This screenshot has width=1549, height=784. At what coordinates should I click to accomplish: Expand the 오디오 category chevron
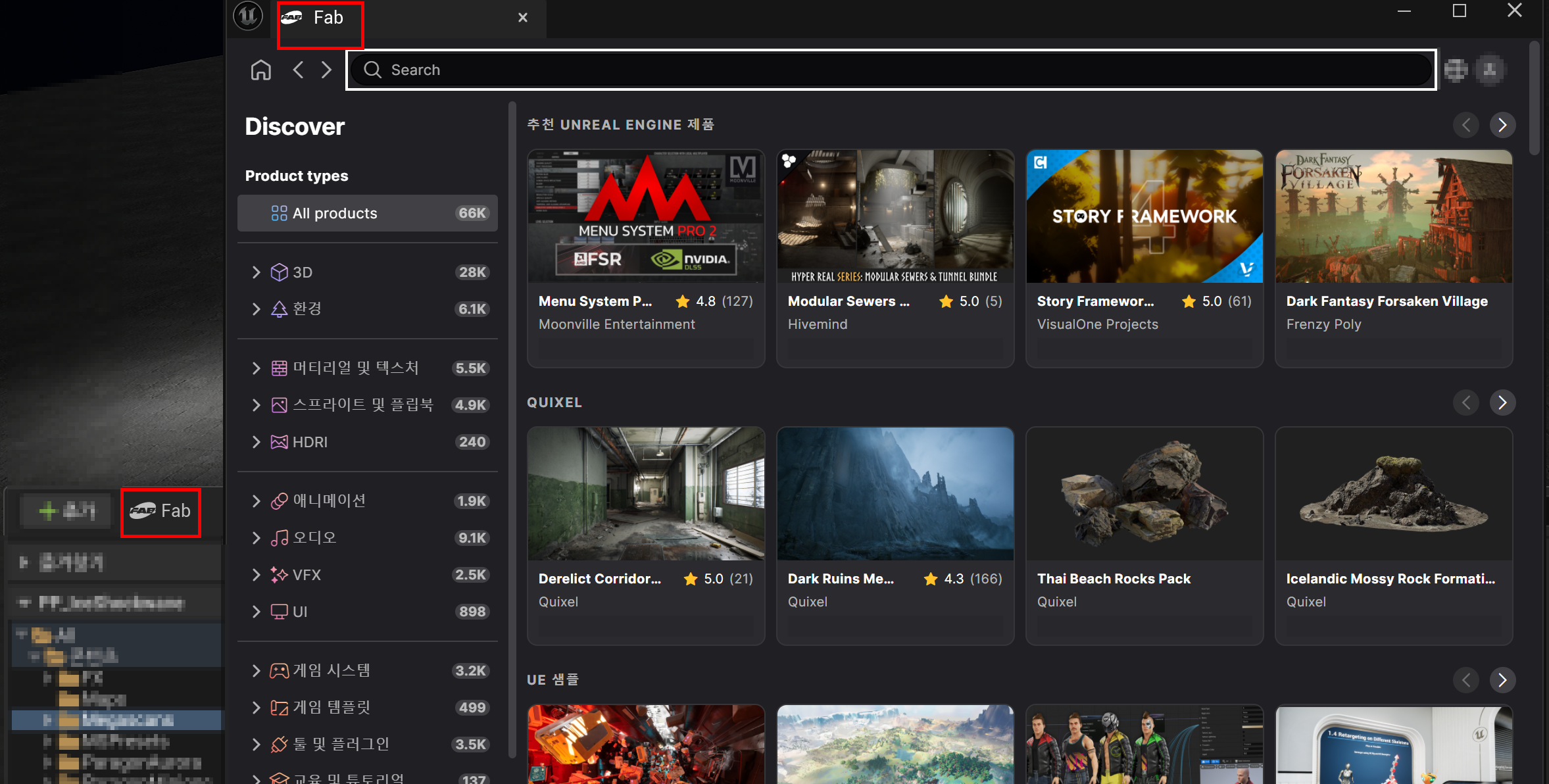pyautogui.click(x=256, y=538)
